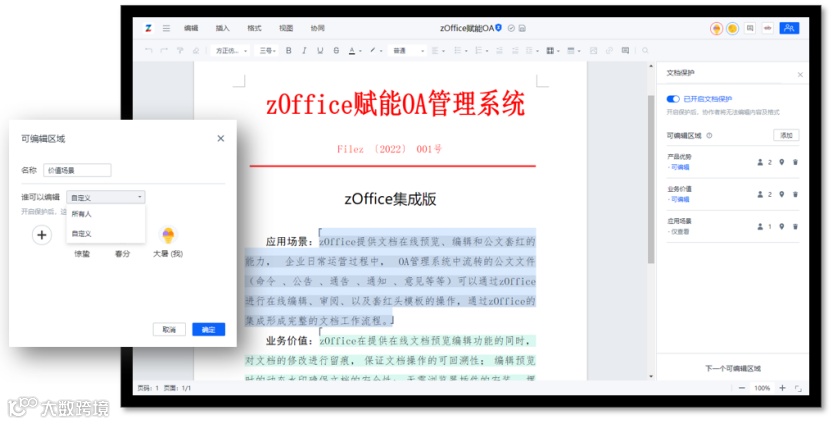This screenshot has width=833, height=424.
Task: Click the blue share collaborators button
Action: [x=789, y=28]
